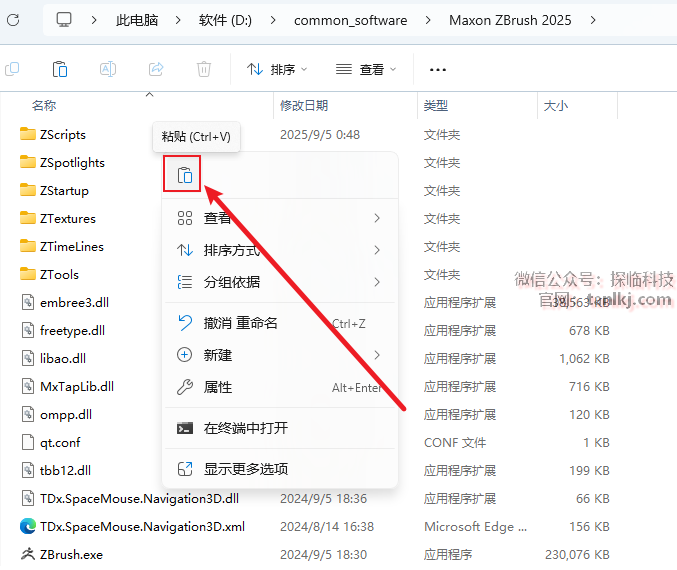
Task: Select the MxTapLib.dll file icon
Action: click(28, 386)
